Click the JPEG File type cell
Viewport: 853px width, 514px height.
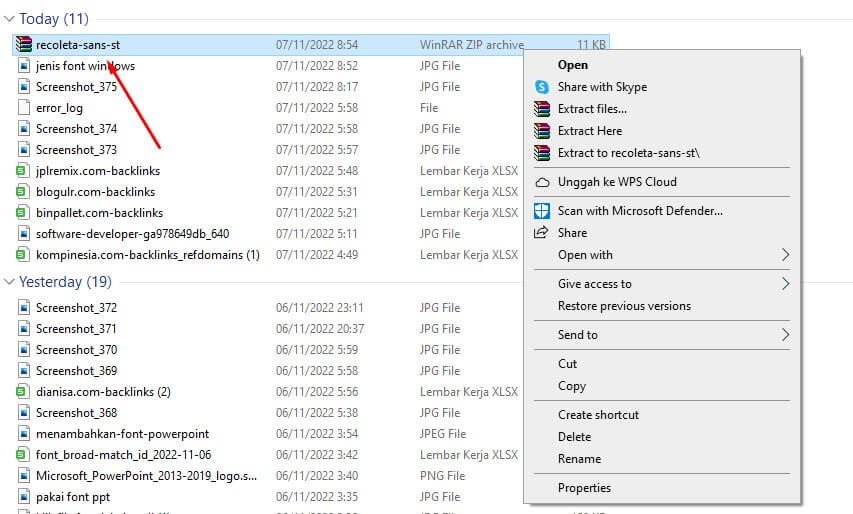click(x=443, y=434)
